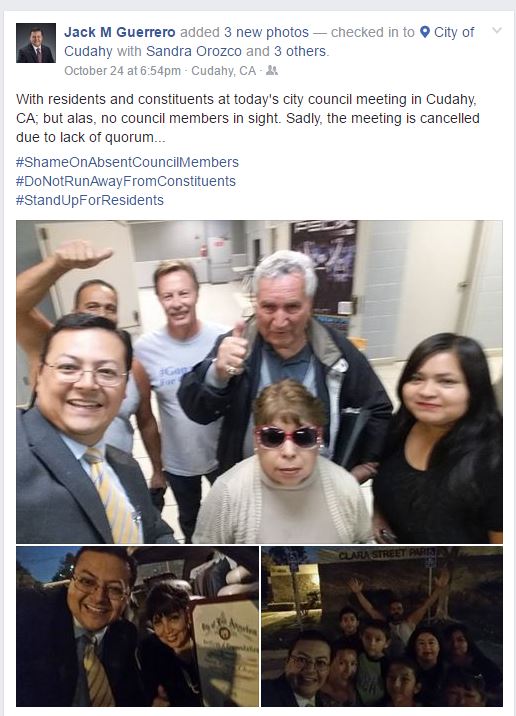Viewport: 516px width, 716px height.
Task: Click the location pin icon before City of Cudahy
Action: point(425,32)
